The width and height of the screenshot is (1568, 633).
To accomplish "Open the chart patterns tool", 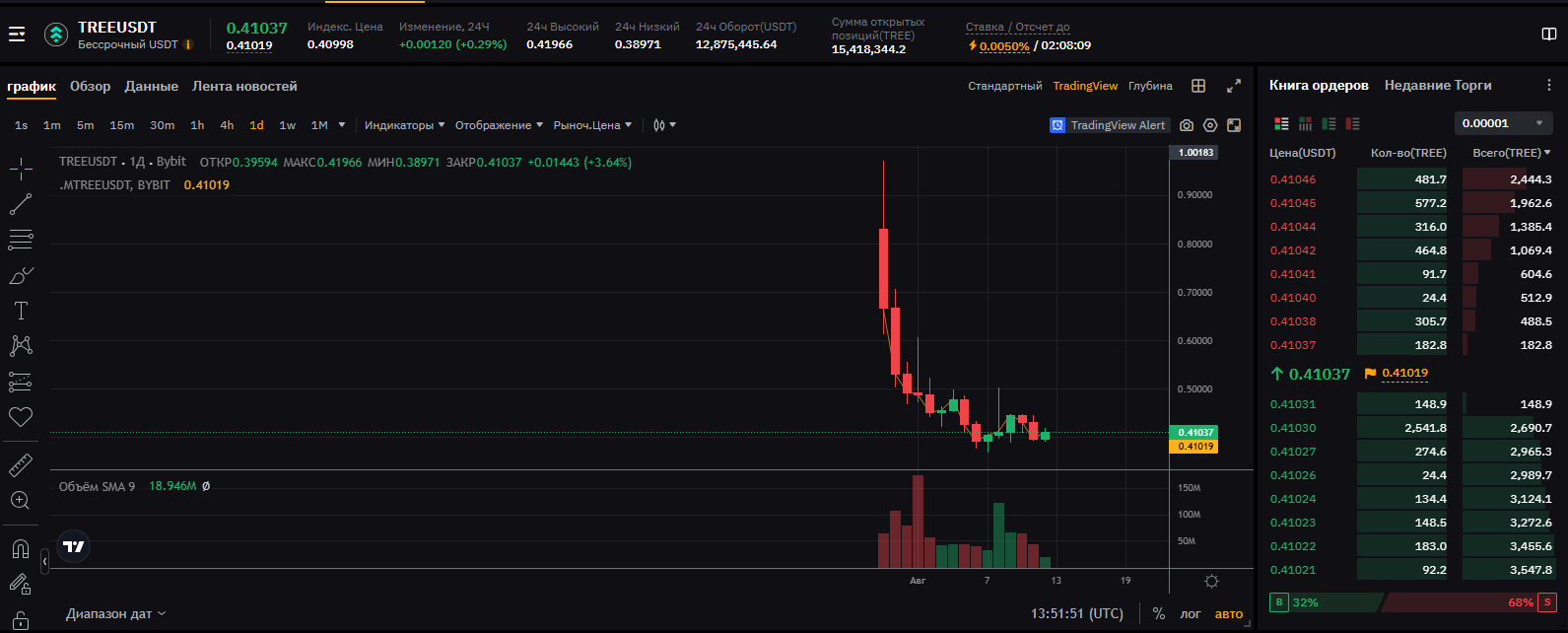I will pos(21,346).
